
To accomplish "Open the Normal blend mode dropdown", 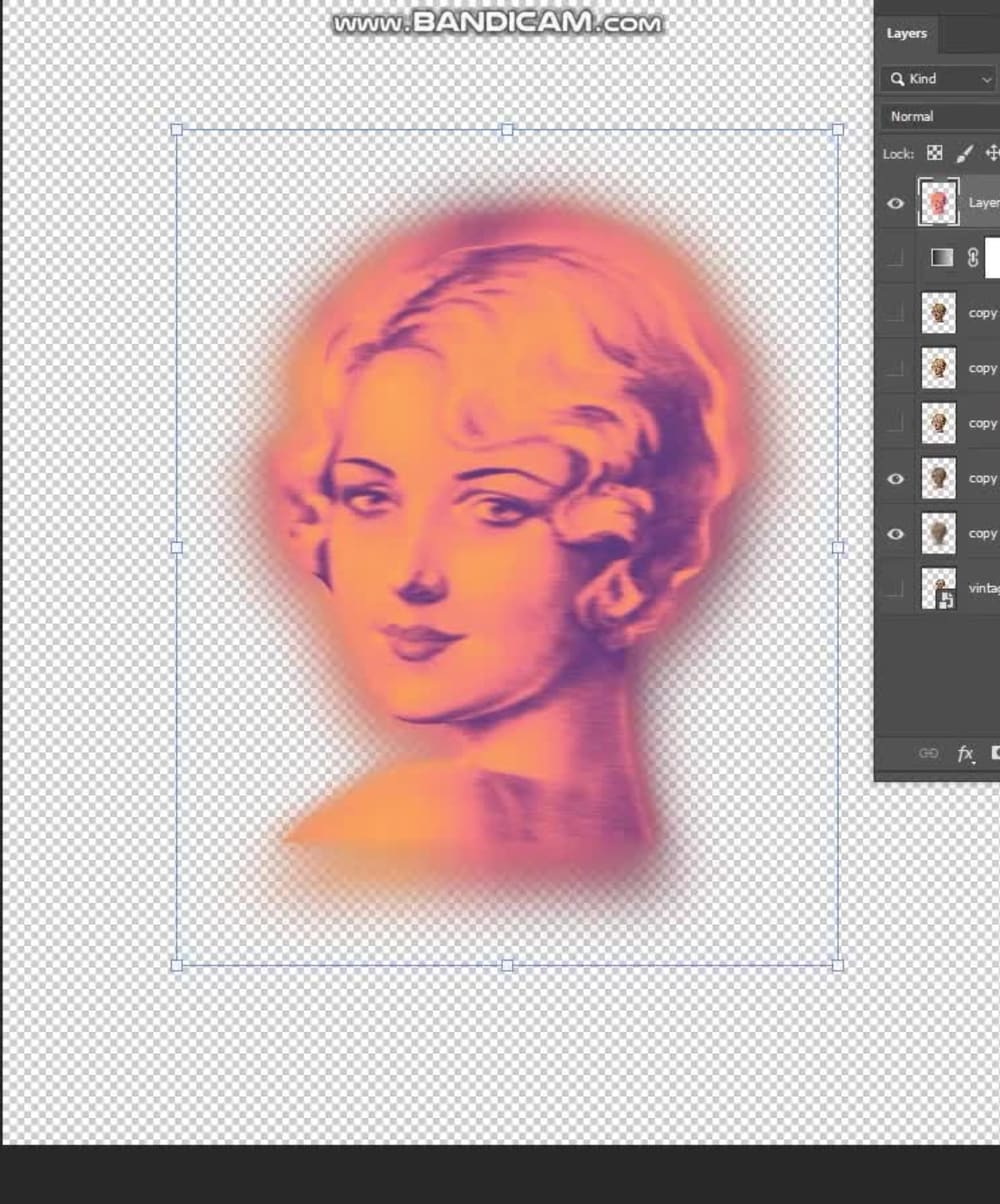I will [940, 116].
